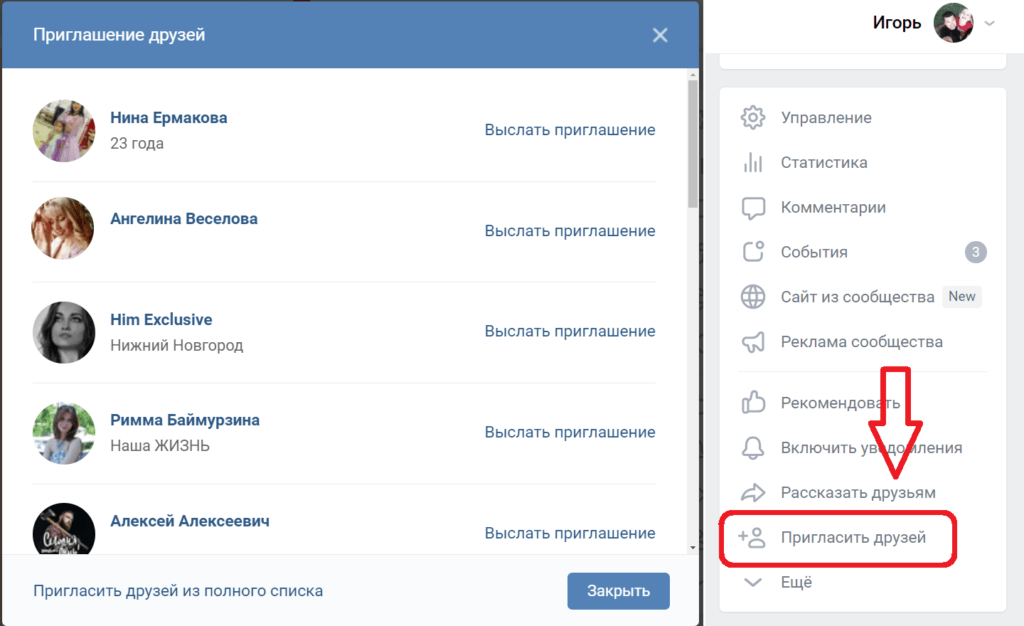Click the globe icon for Сайт из сообщества
The height and width of the screenshot is (626, 1024).
click(x=752, y=297)
